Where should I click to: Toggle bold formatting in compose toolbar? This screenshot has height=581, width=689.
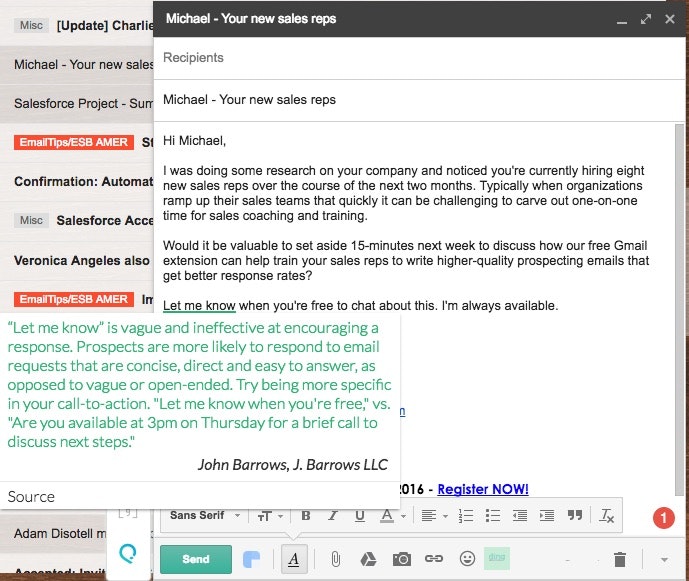[x=306, y=516]
